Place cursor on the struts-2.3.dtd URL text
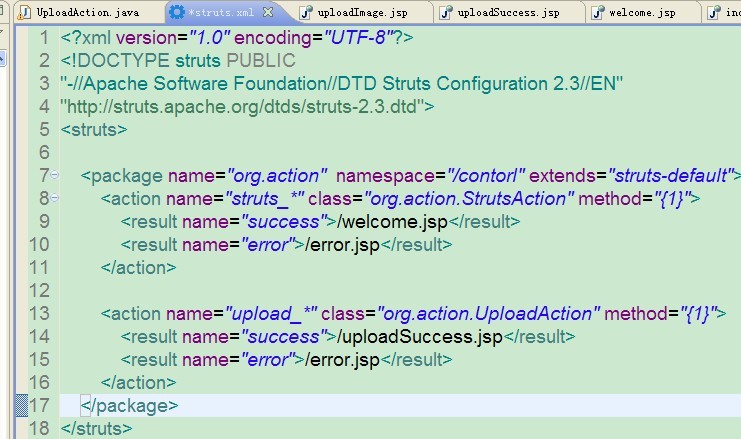 (x=242, y=107)
